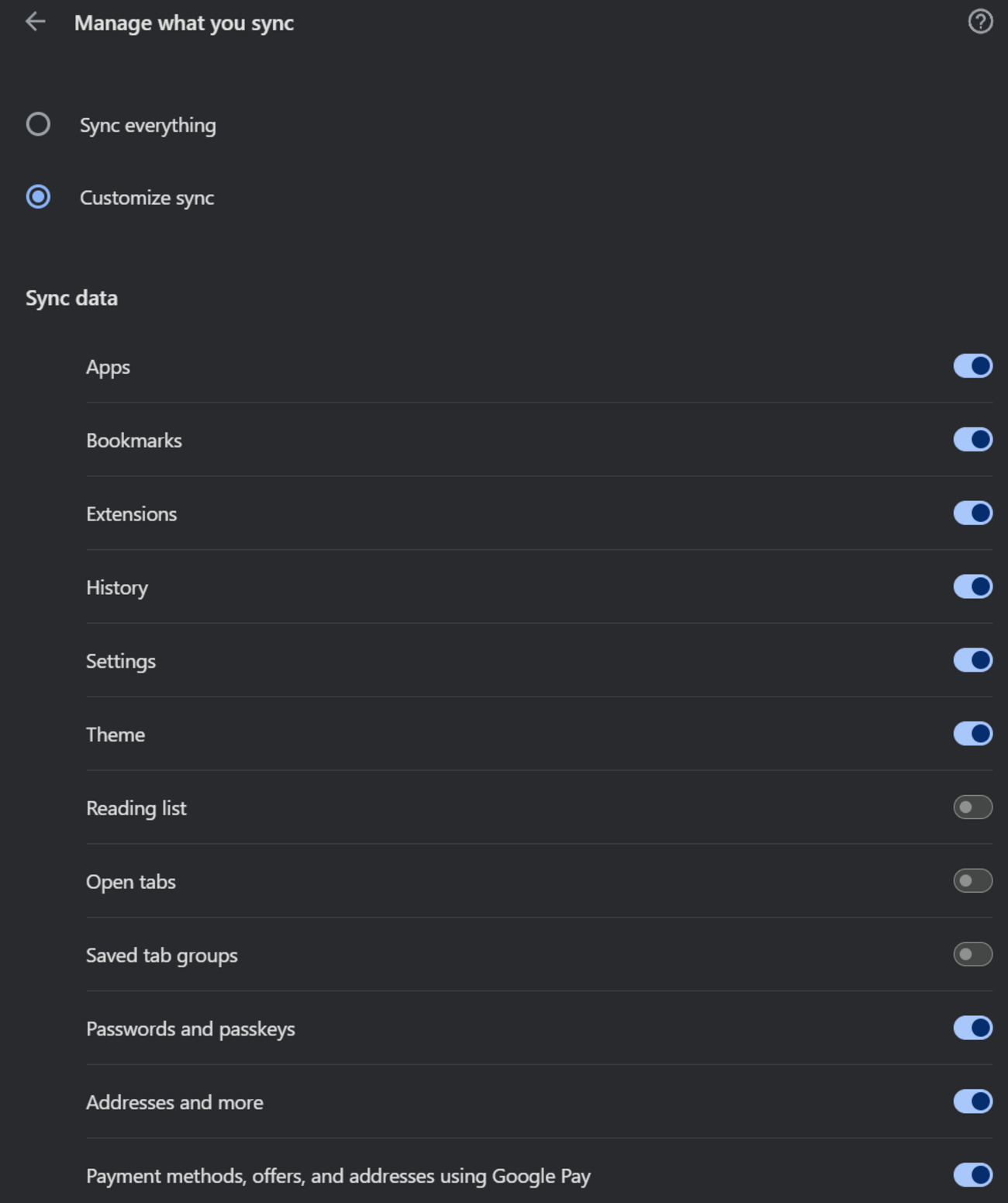Viewport: 1008px width, 1203px height.
Task: Turn off Google Pay payment methods toggle
Action: [x=973, y=1175]
